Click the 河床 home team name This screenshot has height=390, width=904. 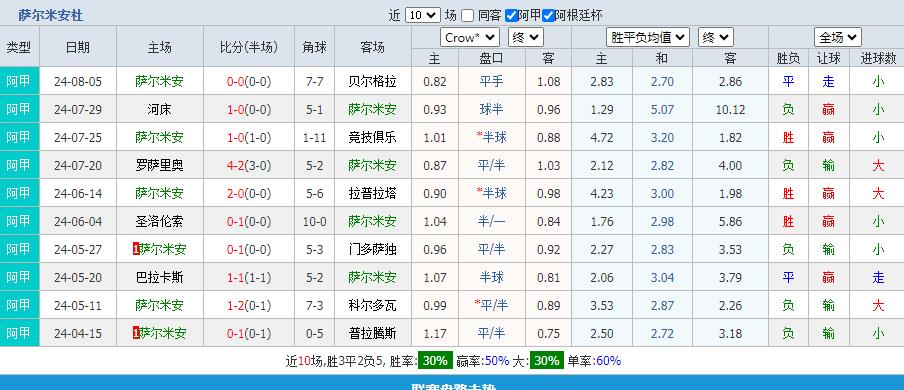tap(160, 109)
